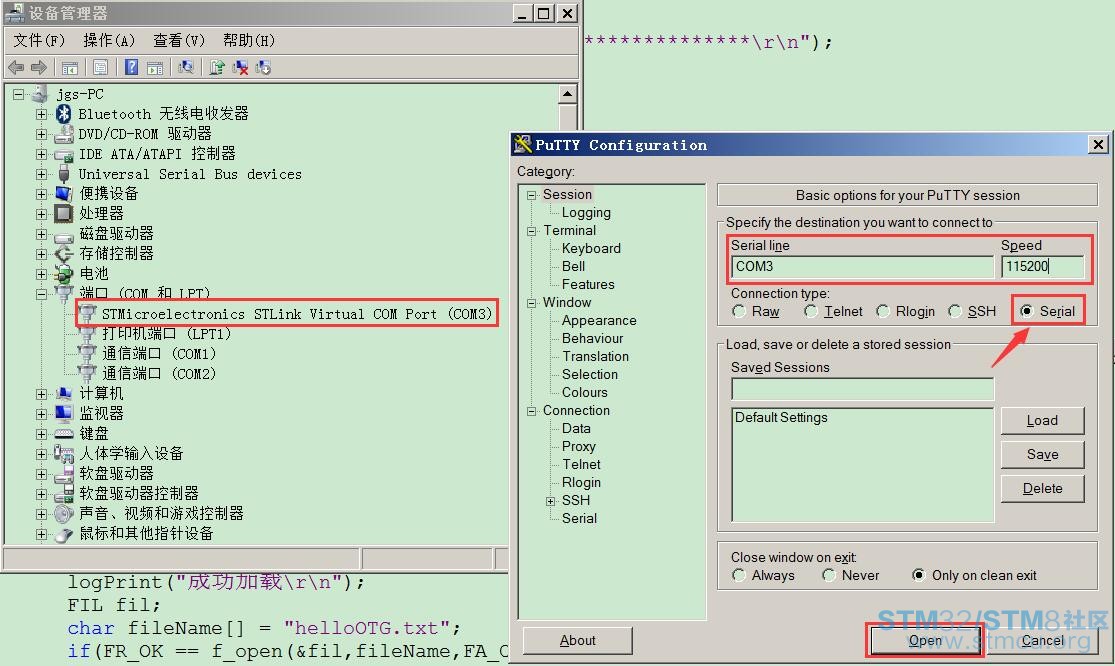This screenshot has height=666, width=1115.
Task: Click the DVD/CD-ROM drive icon
Action: [x=64, y=134]
